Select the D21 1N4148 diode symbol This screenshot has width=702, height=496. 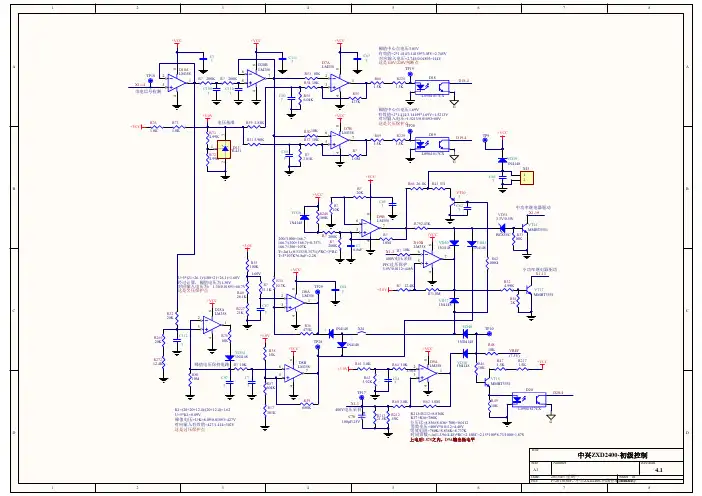[x=502, y=159]
